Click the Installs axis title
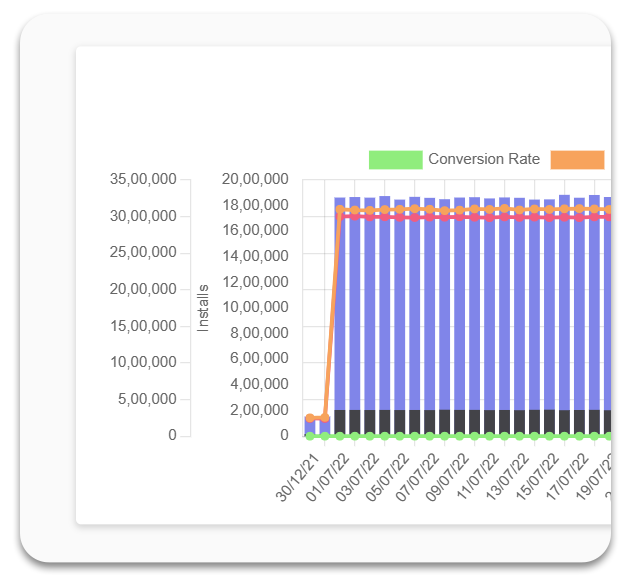Screen dimensions: 631x576 coord(203,308)
